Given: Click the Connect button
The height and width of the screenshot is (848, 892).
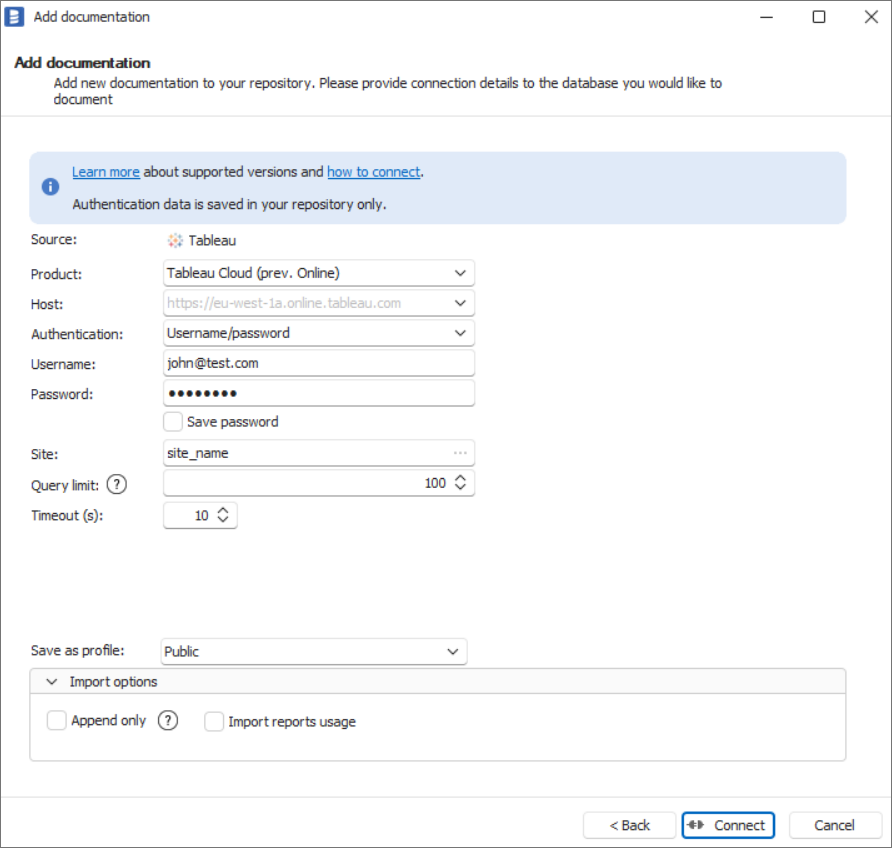Looking at the screenshot, I should (x=728, y=825).
